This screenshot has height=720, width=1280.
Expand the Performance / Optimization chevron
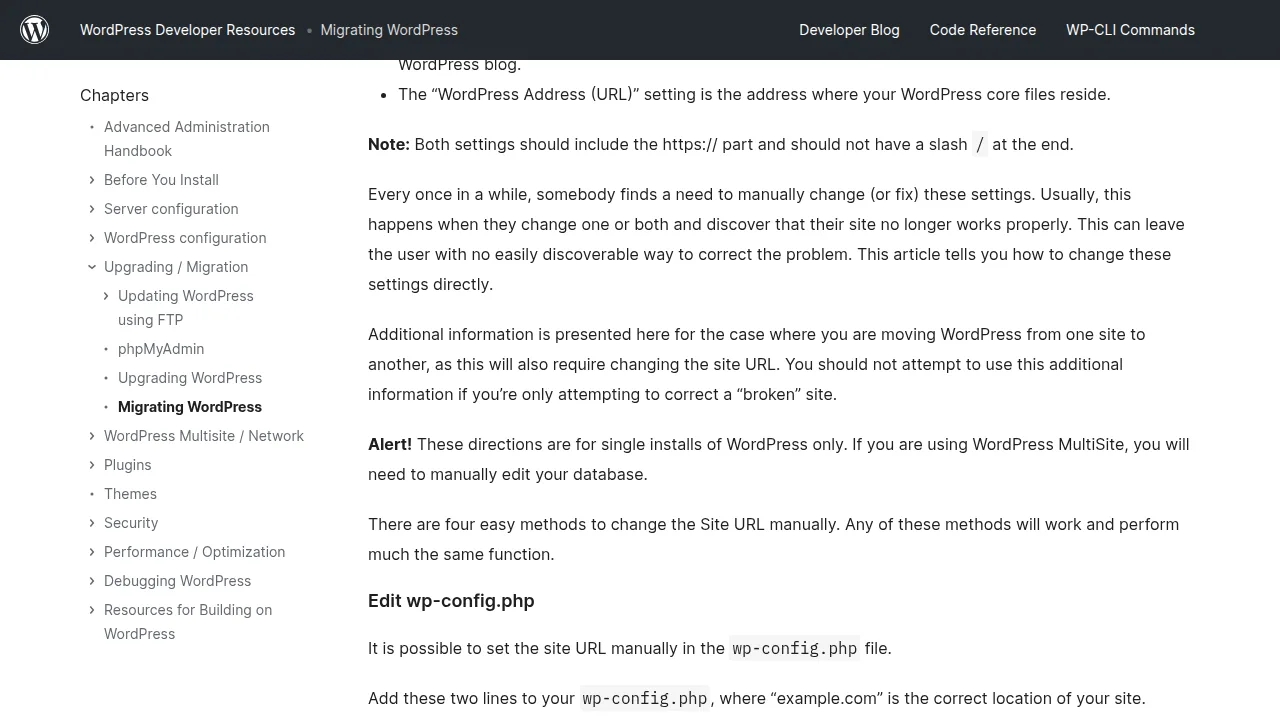coord(92,552)
